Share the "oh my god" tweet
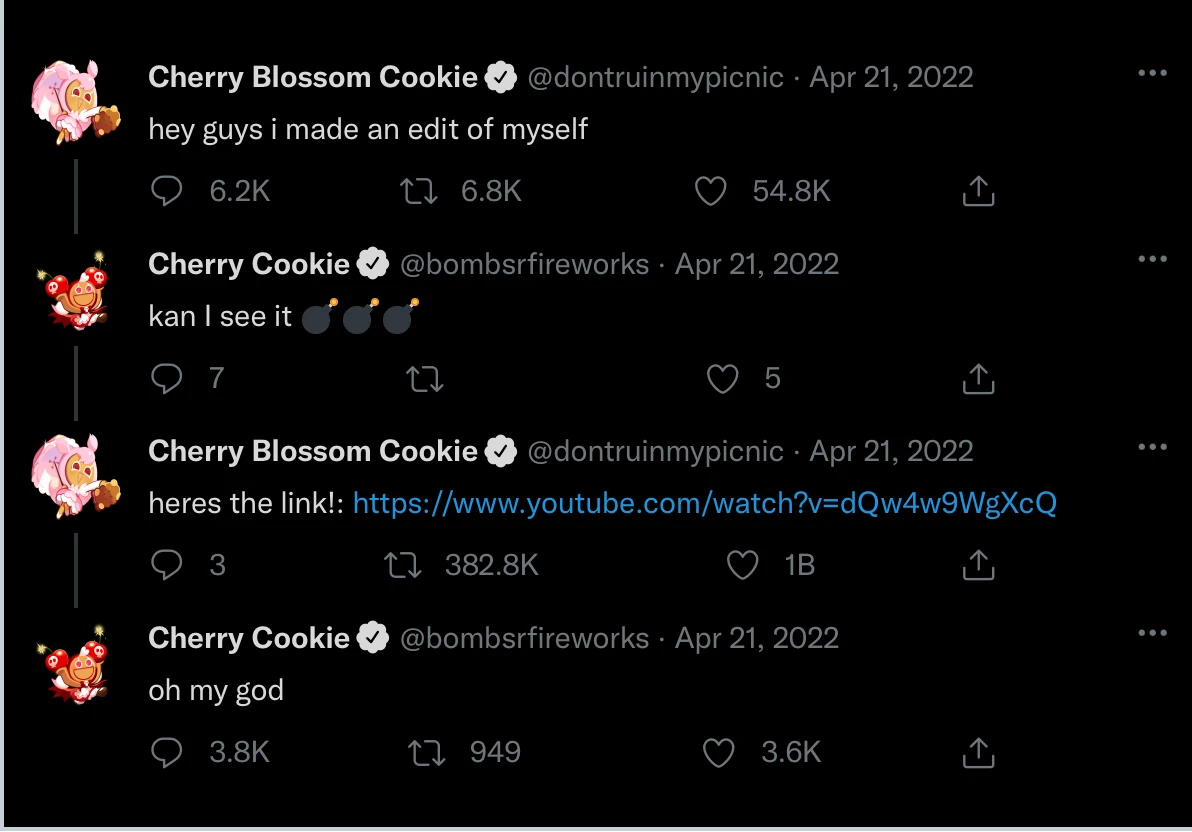This screenshot has height=832, width=1192. [x=978, y=752]
